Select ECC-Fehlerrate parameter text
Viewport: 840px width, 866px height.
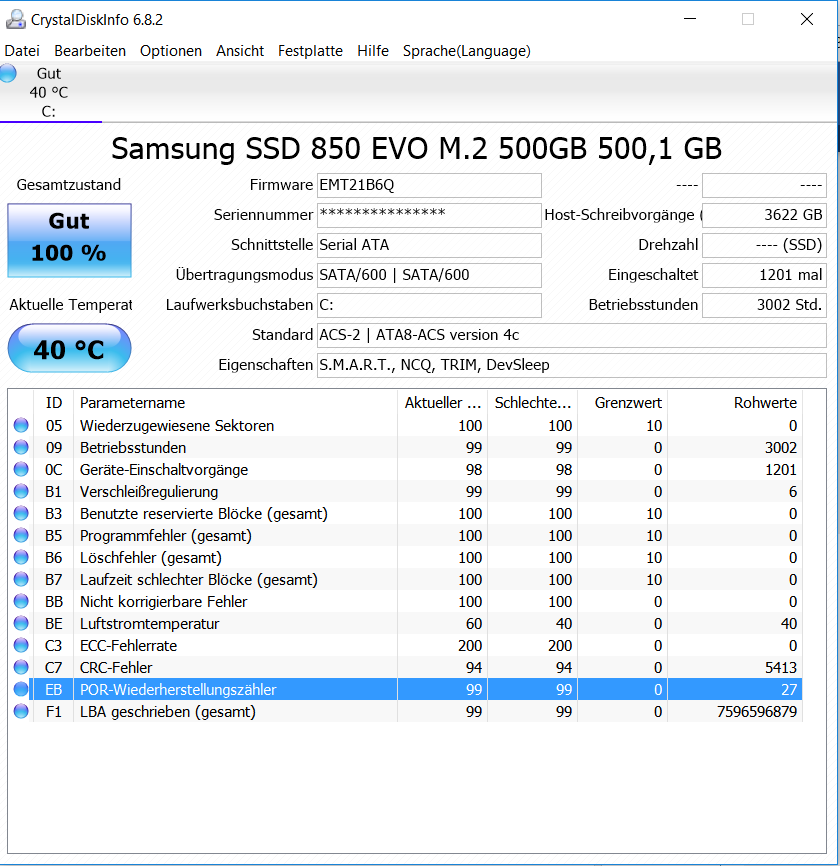pos(129,646)
